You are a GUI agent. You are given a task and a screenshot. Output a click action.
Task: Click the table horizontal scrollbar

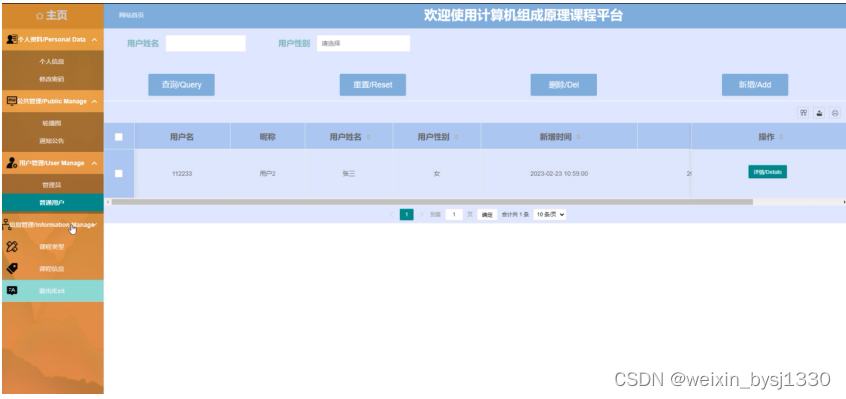(x=432, y=202)
